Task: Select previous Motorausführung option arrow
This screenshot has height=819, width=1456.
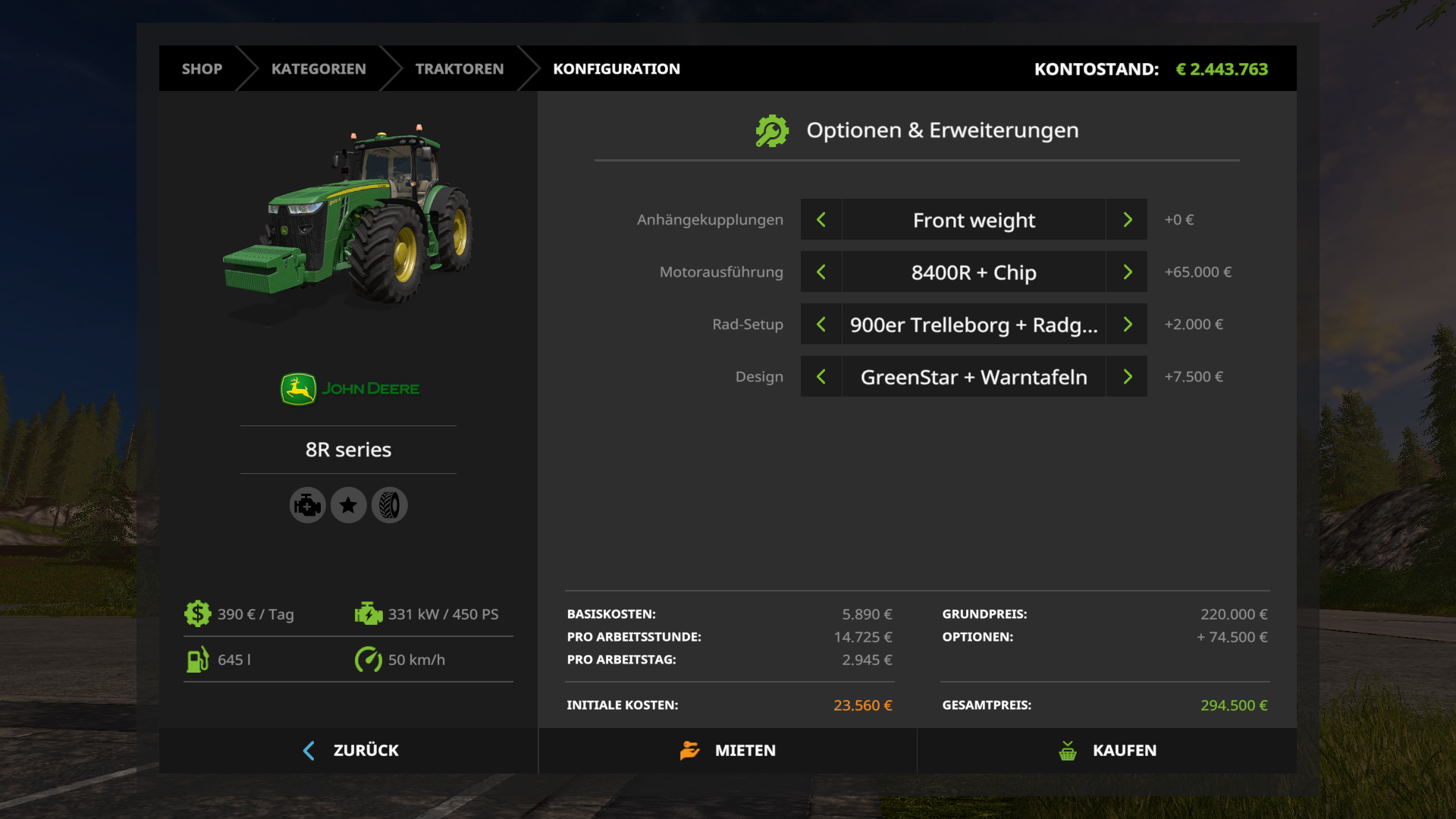Action: pyautogui.click(x=821, y=272)
